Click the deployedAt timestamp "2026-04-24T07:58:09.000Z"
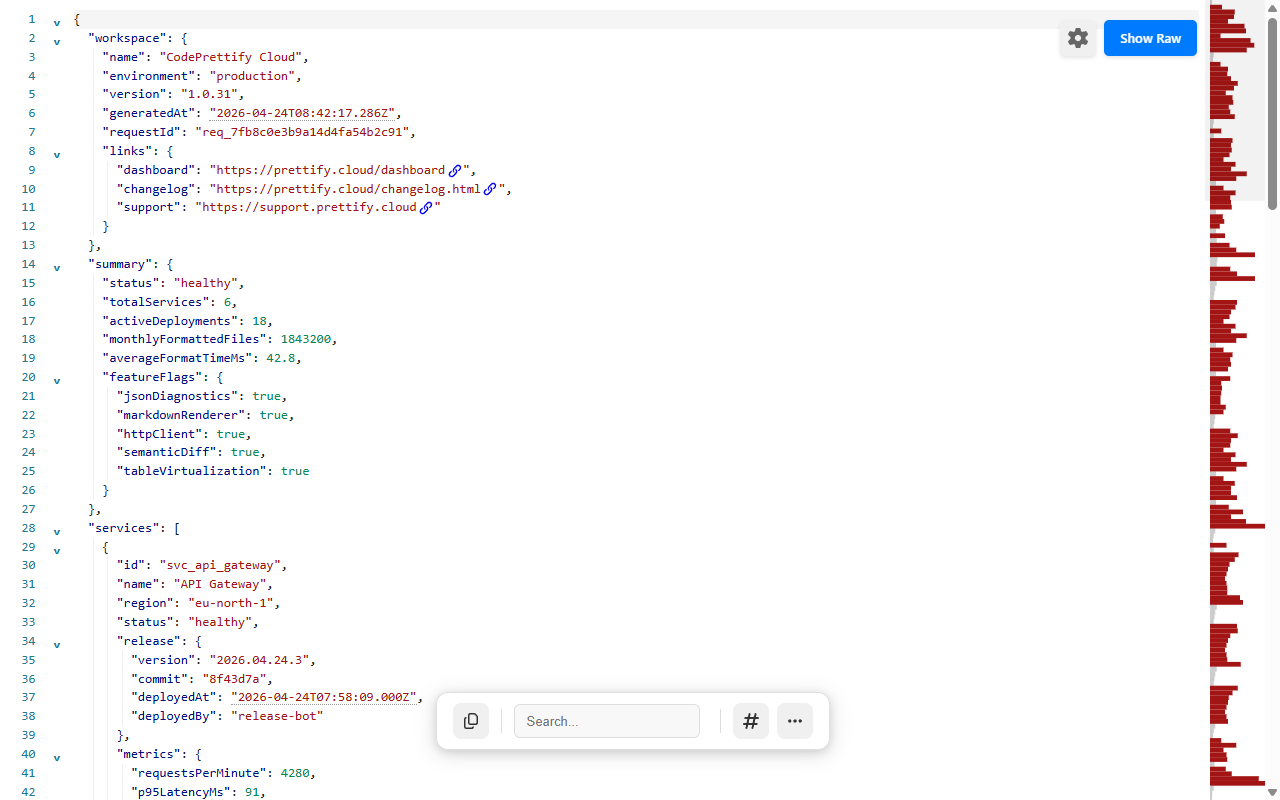1280x800 pixels. (x=323, y=697)
